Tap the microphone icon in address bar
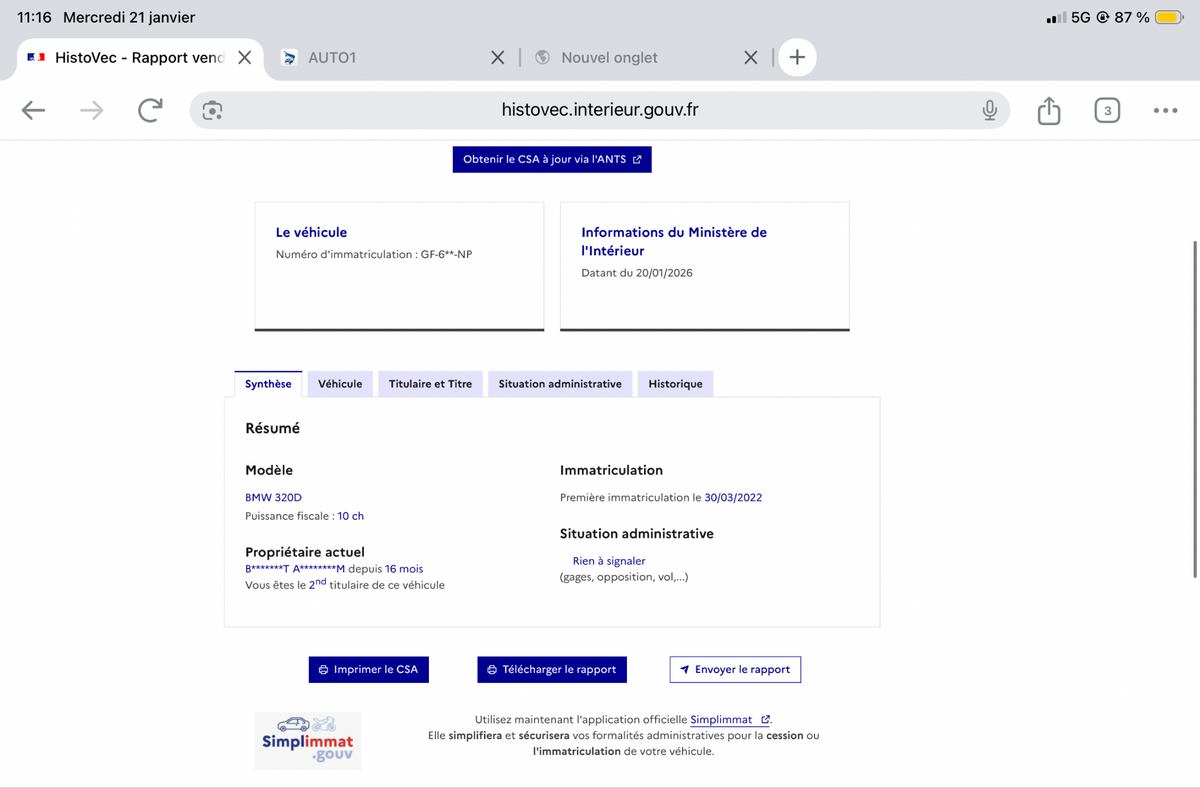The width and height of the screenshot is (1200, 788). click(x=989, y=110)
